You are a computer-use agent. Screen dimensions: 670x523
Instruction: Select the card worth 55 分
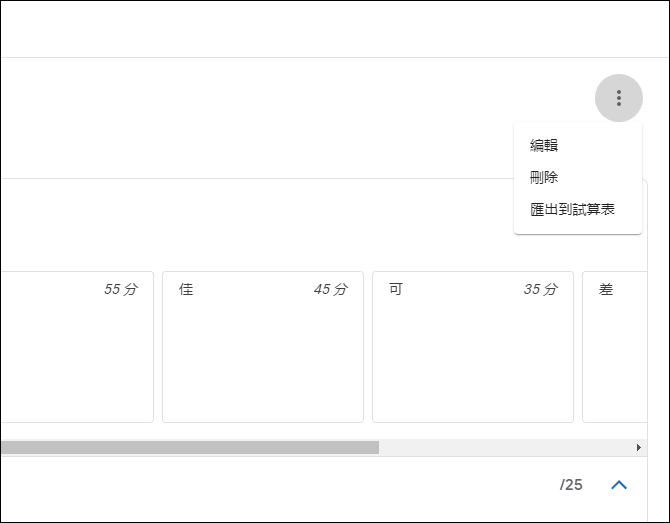click(x=77, y=347)
